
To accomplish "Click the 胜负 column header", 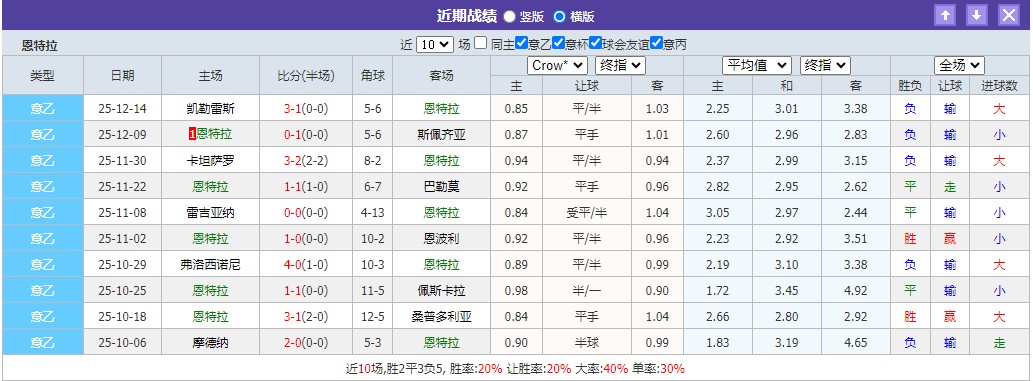I will tap(910, 86).
